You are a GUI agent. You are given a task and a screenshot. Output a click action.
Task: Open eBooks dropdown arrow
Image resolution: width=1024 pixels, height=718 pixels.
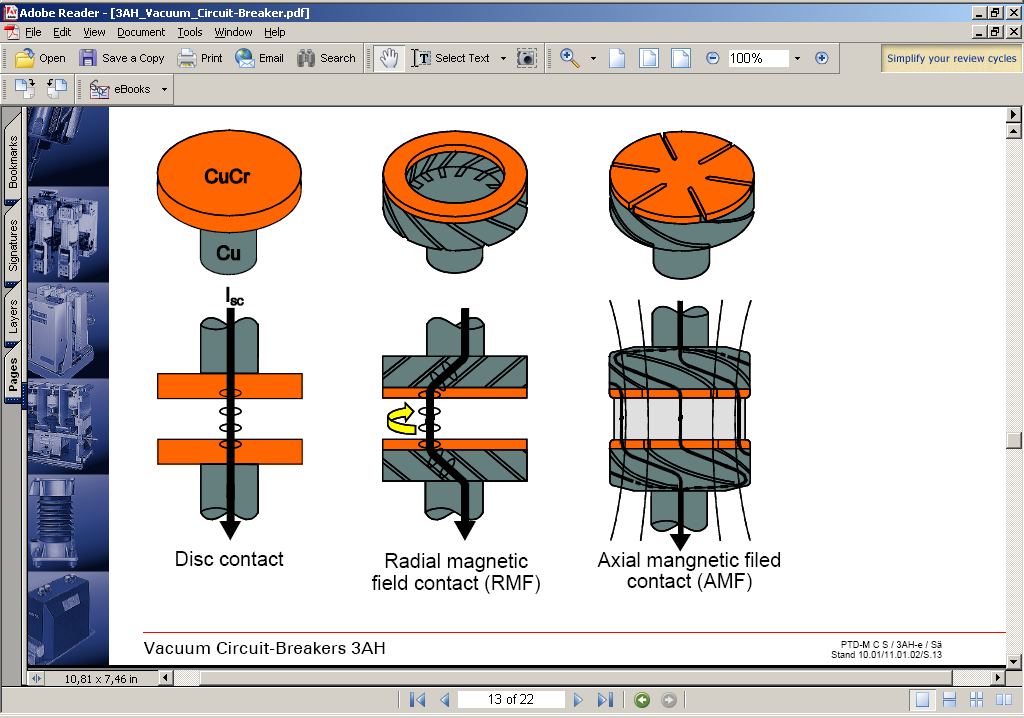click(x=164, y=90)
